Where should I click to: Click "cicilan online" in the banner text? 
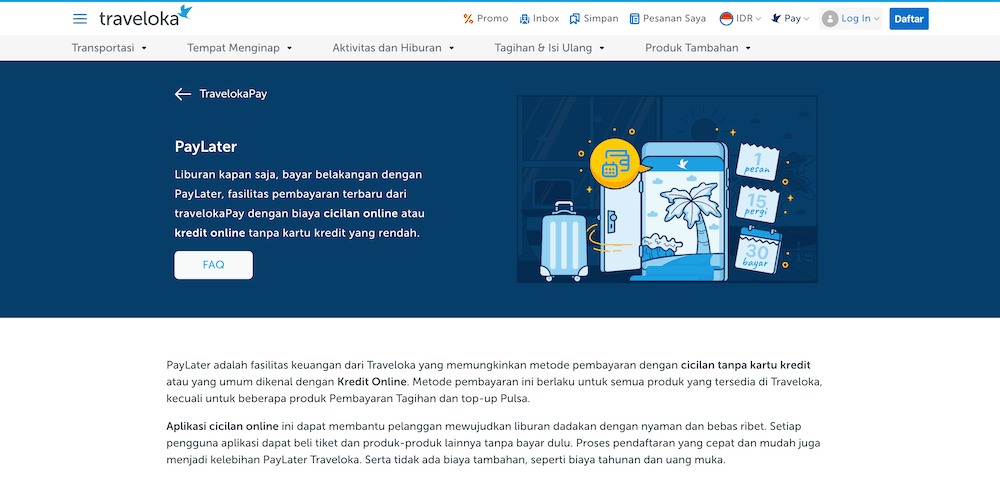point(361,213)
